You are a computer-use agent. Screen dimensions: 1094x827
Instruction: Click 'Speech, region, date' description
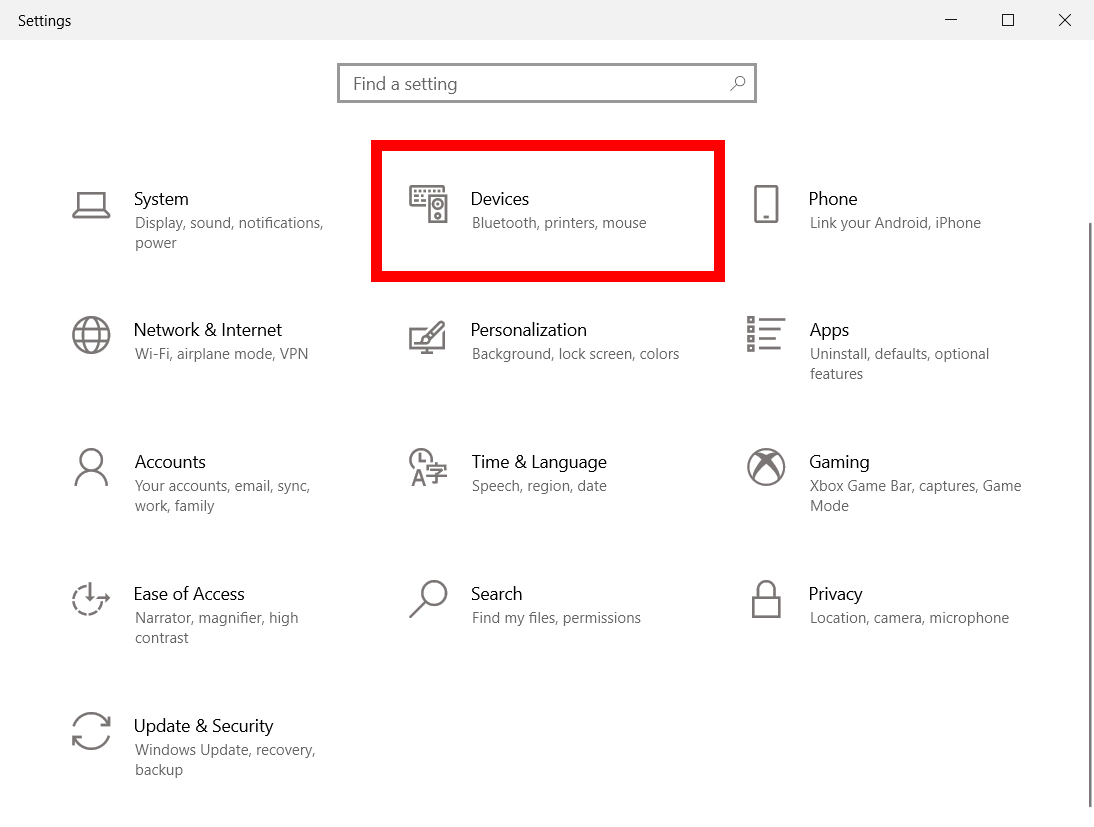click(539, 486)
